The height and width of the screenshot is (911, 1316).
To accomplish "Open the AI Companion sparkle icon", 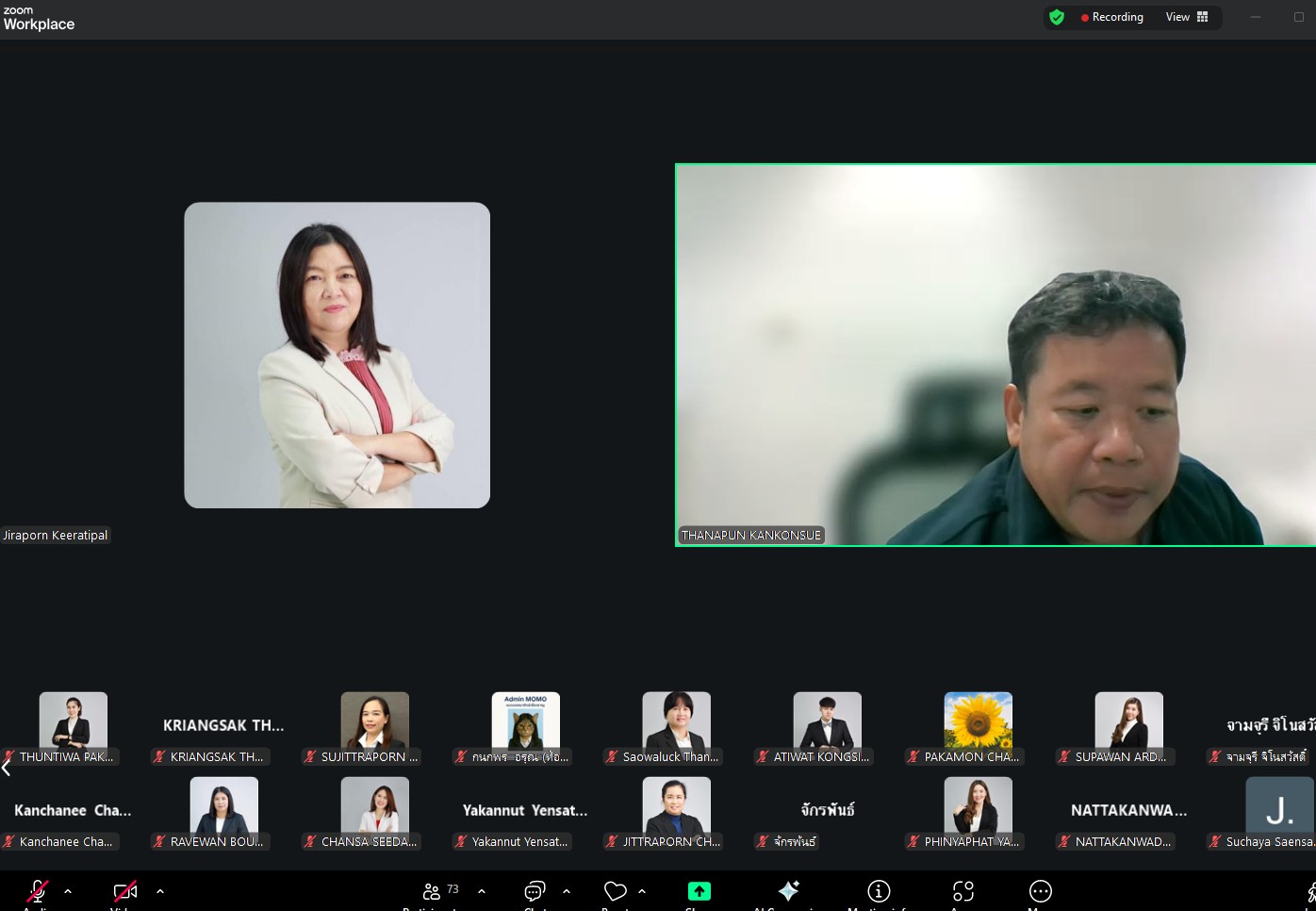I will point(788,891).
